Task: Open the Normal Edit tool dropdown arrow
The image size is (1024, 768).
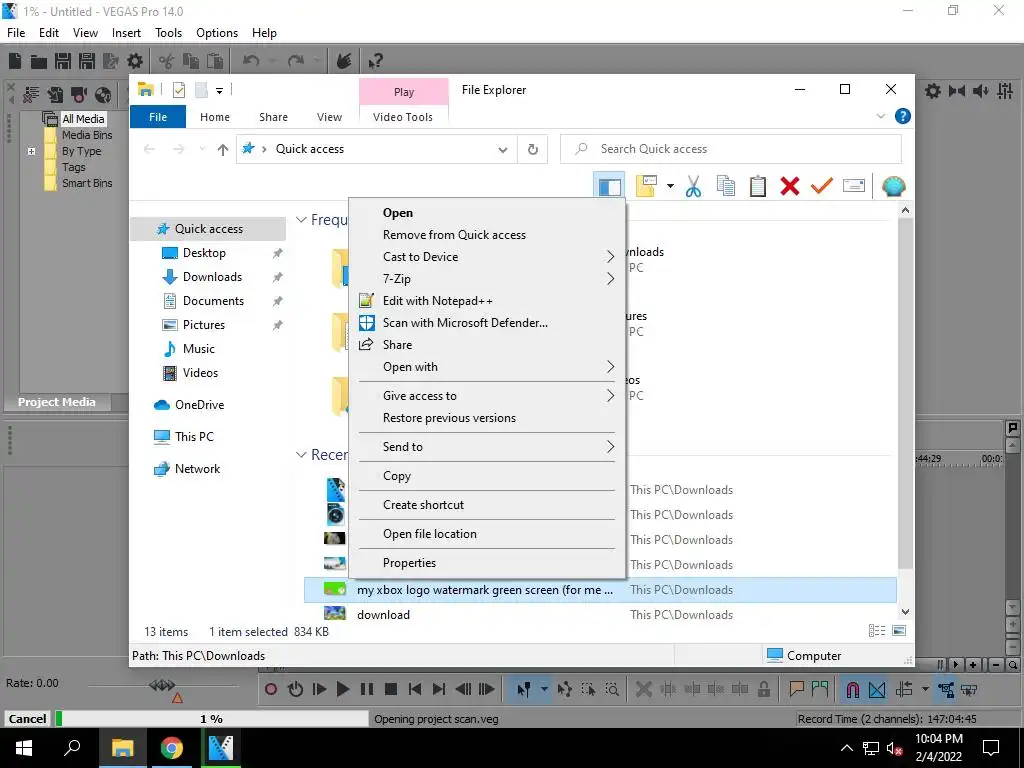Action: [543, 689]
